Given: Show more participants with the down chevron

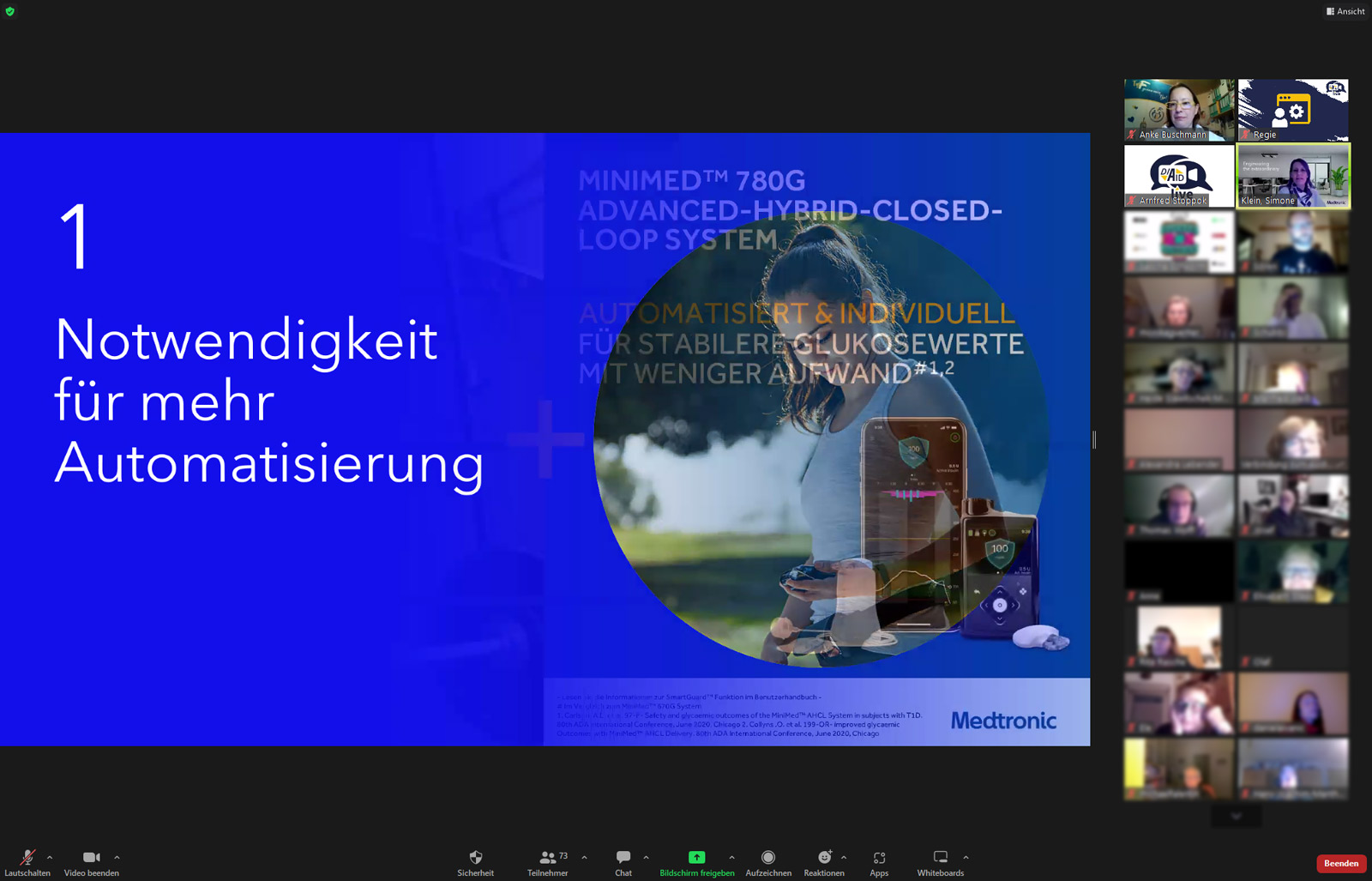Looking at the screenshot, I should click(x=1236, y=817).
